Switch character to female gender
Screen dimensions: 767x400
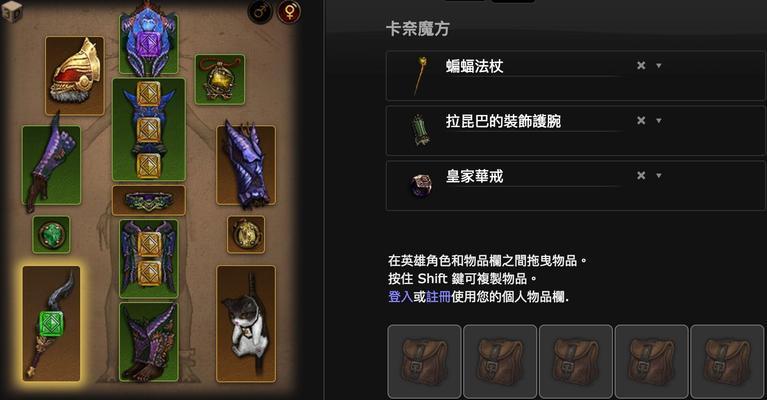tap(289, 12)
